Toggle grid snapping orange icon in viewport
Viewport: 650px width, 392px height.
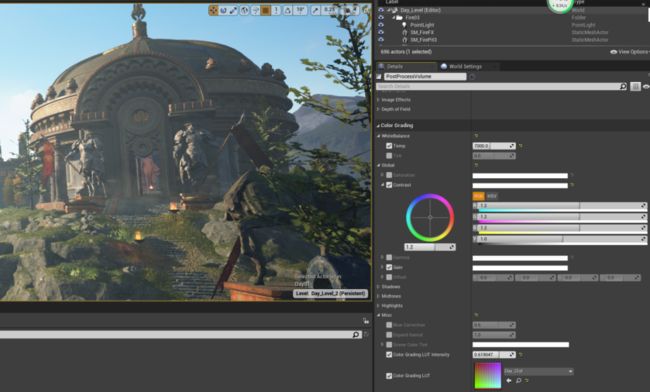click(x=266, y=10)
